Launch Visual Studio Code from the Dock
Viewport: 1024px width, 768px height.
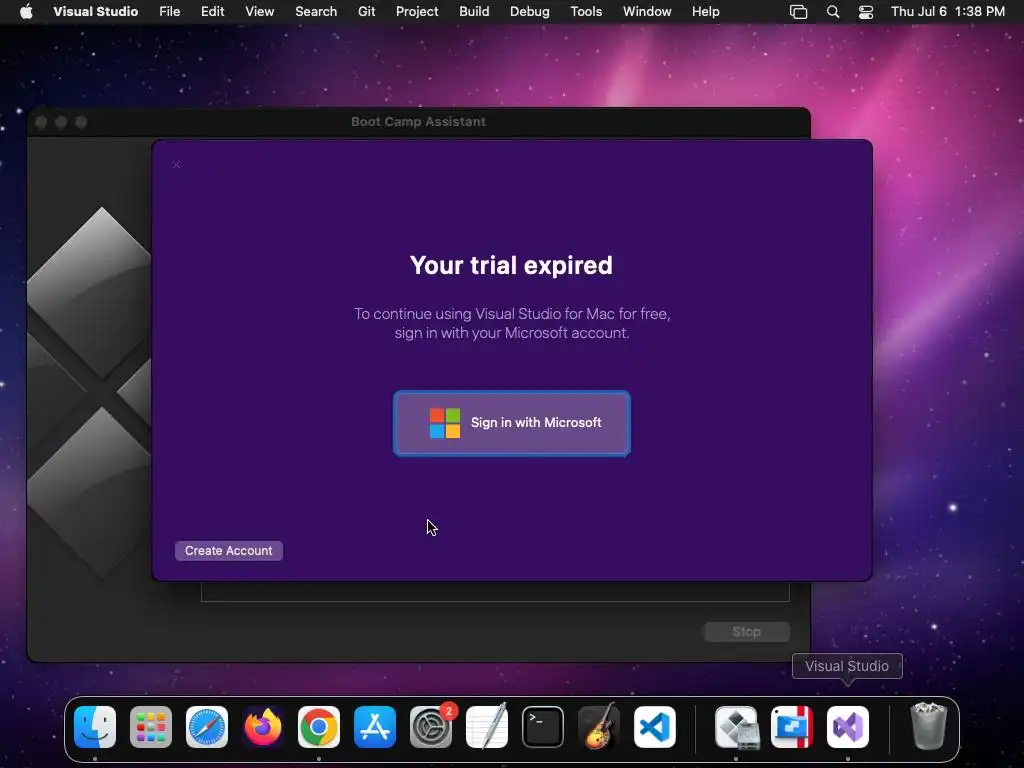click(654, 727)
